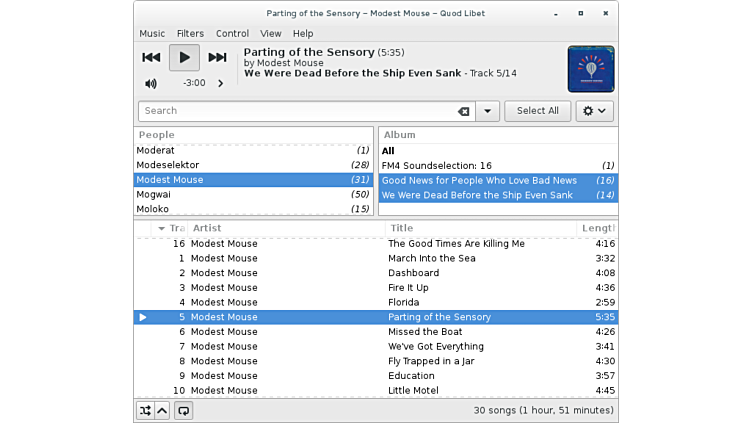Open playback order options arrow

click(x=162, y=411)
